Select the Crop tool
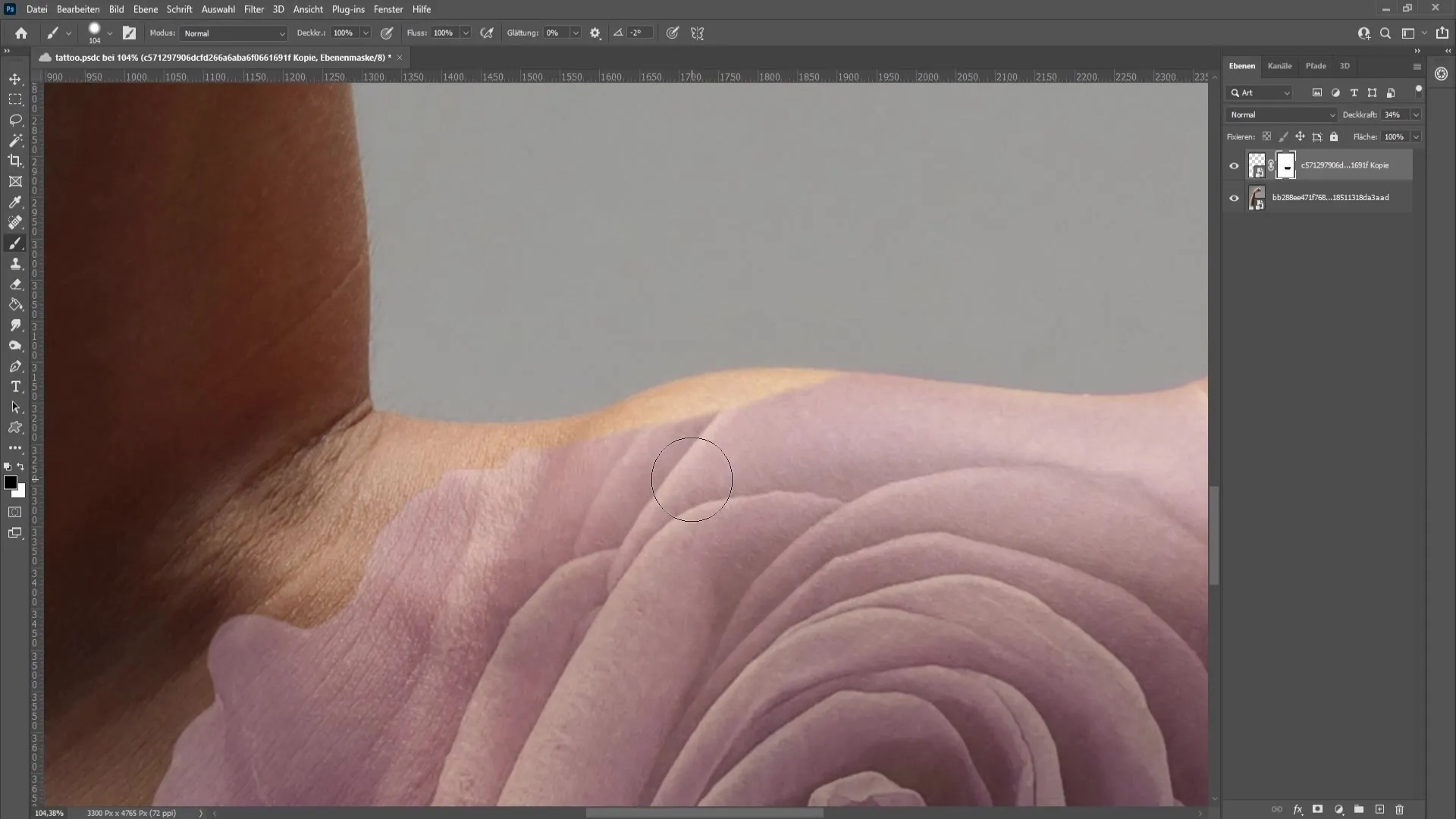The image size is (1456, 819). [15, 161]
